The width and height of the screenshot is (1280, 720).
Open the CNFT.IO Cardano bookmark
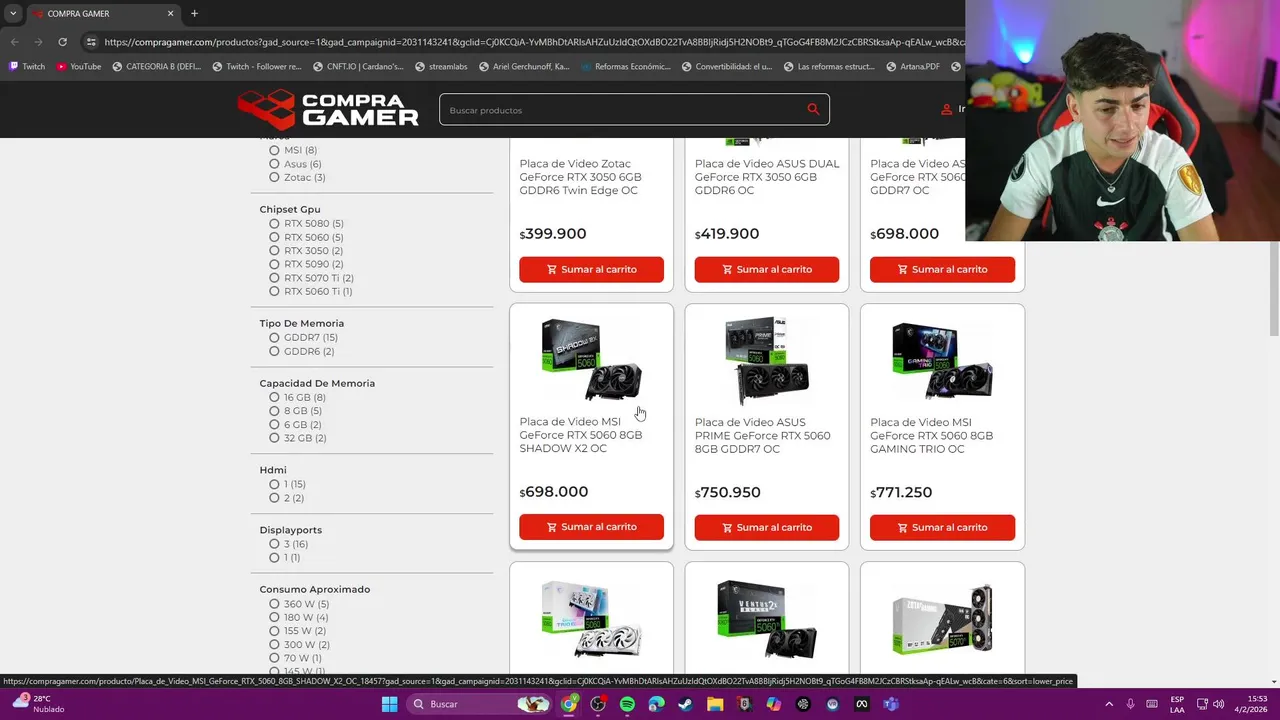click(x=357, y=67)
